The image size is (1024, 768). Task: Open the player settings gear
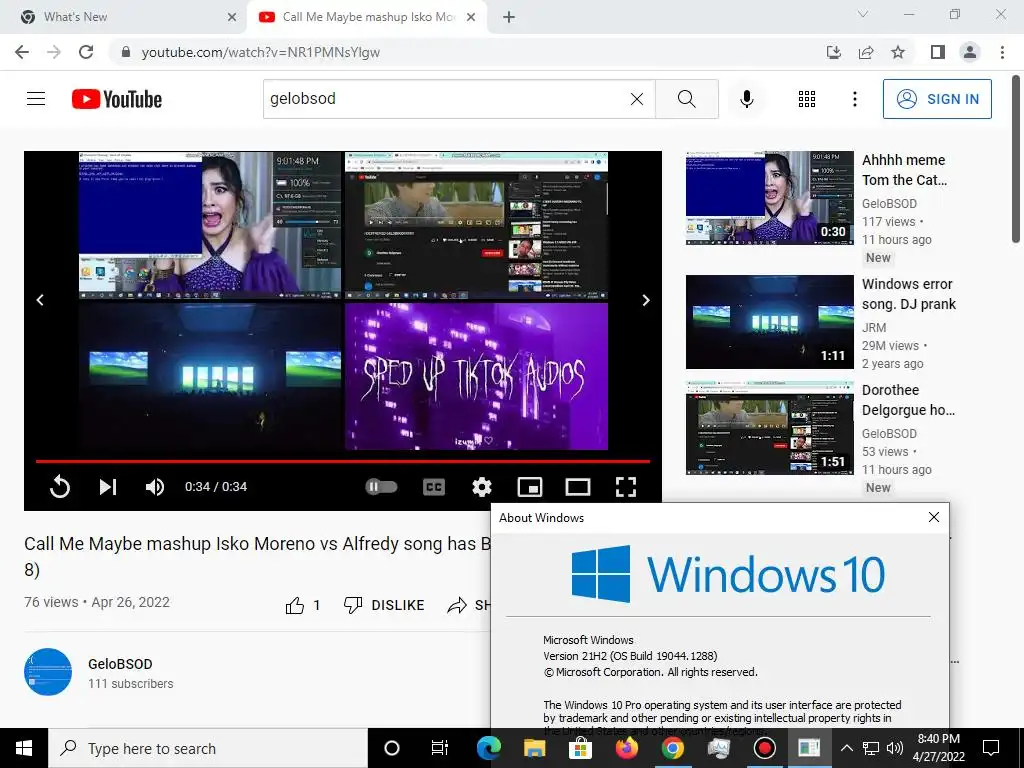click(482, 487)
